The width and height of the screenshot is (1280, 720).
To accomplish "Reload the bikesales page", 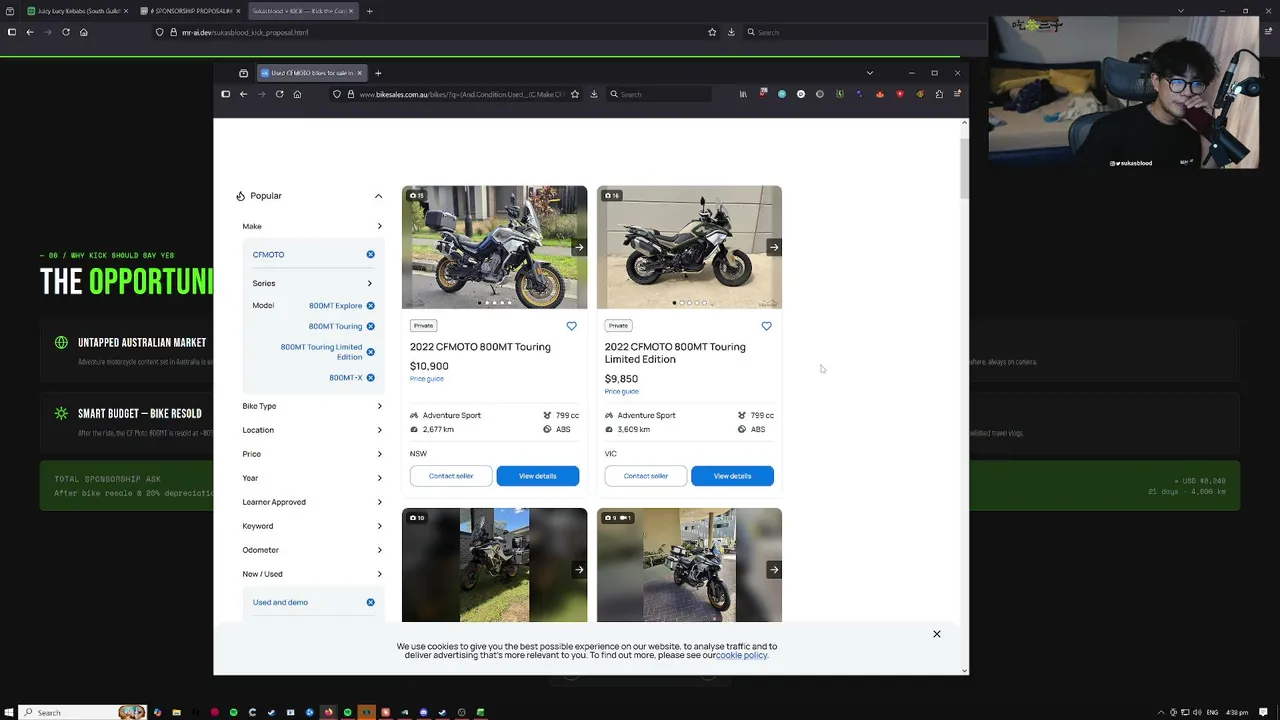I will (279, 94).
